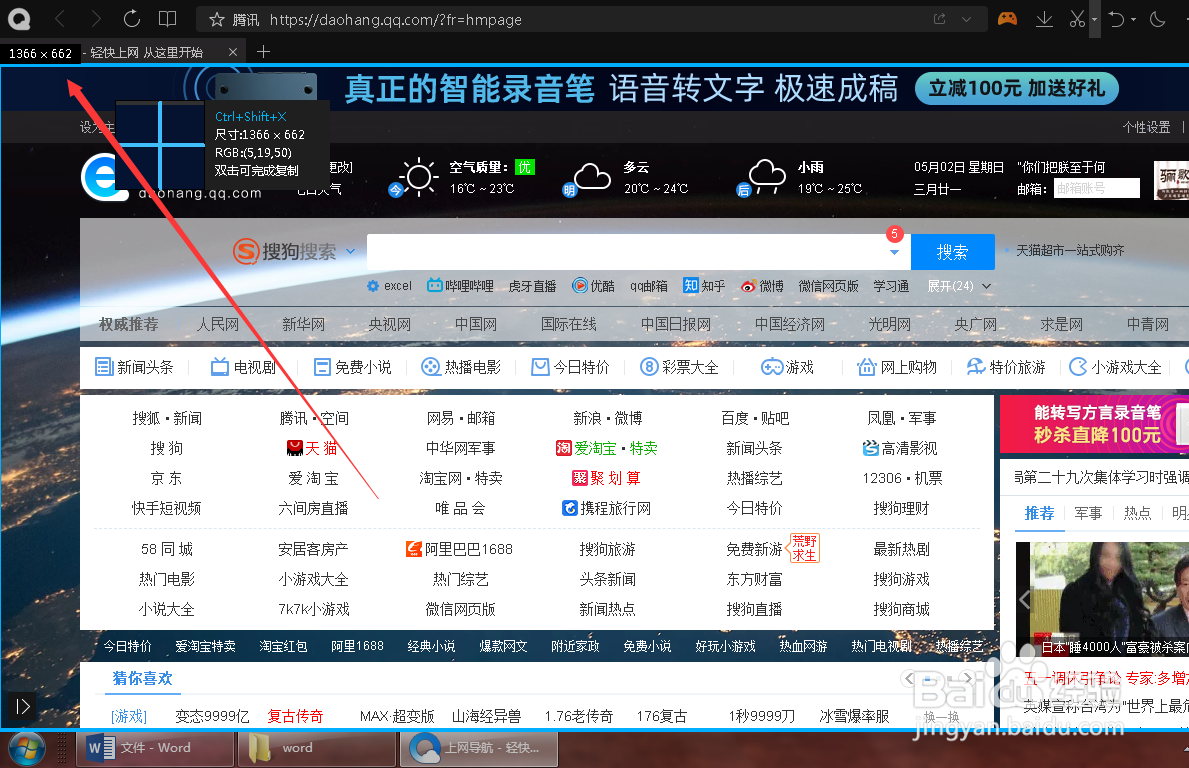Open the word folder taskbar item
This screenshot has height=768, width=1189.
317,748
